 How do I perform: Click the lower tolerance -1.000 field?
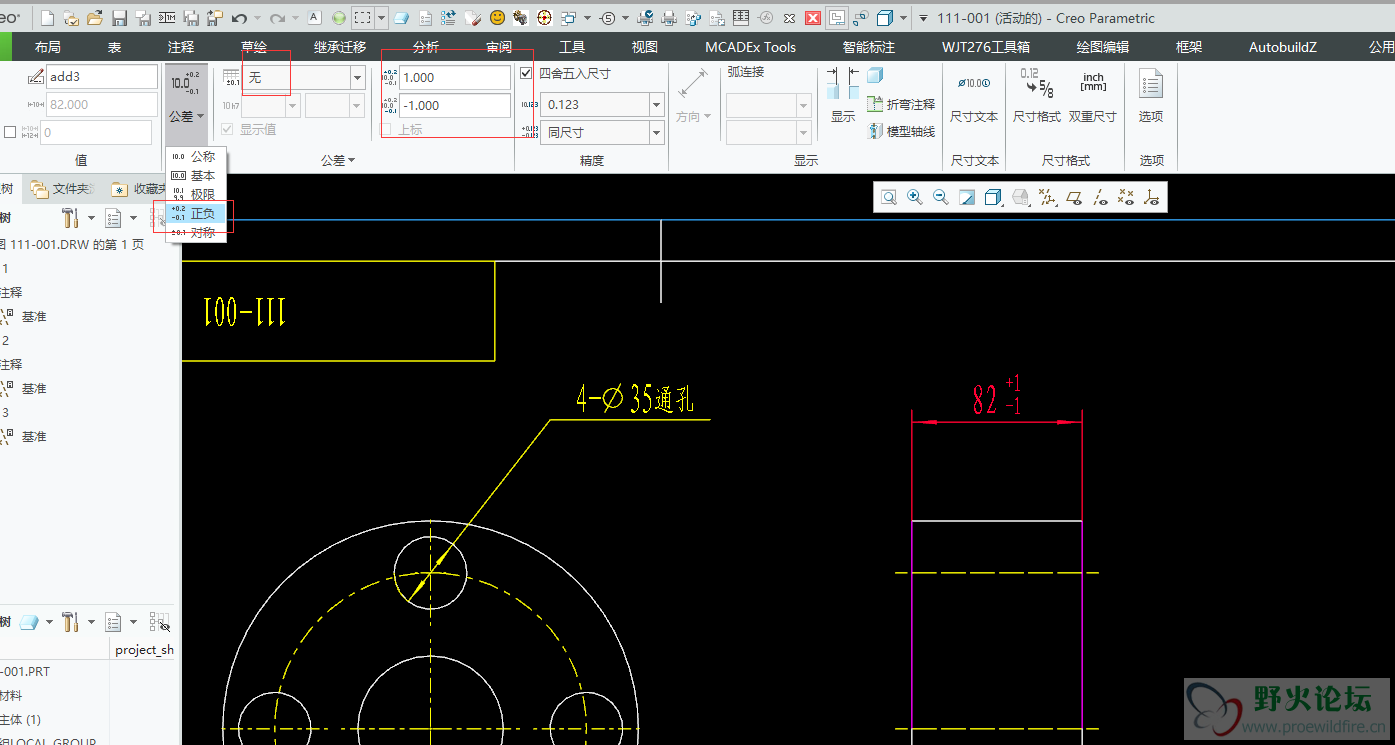click(x=454, y=105)
